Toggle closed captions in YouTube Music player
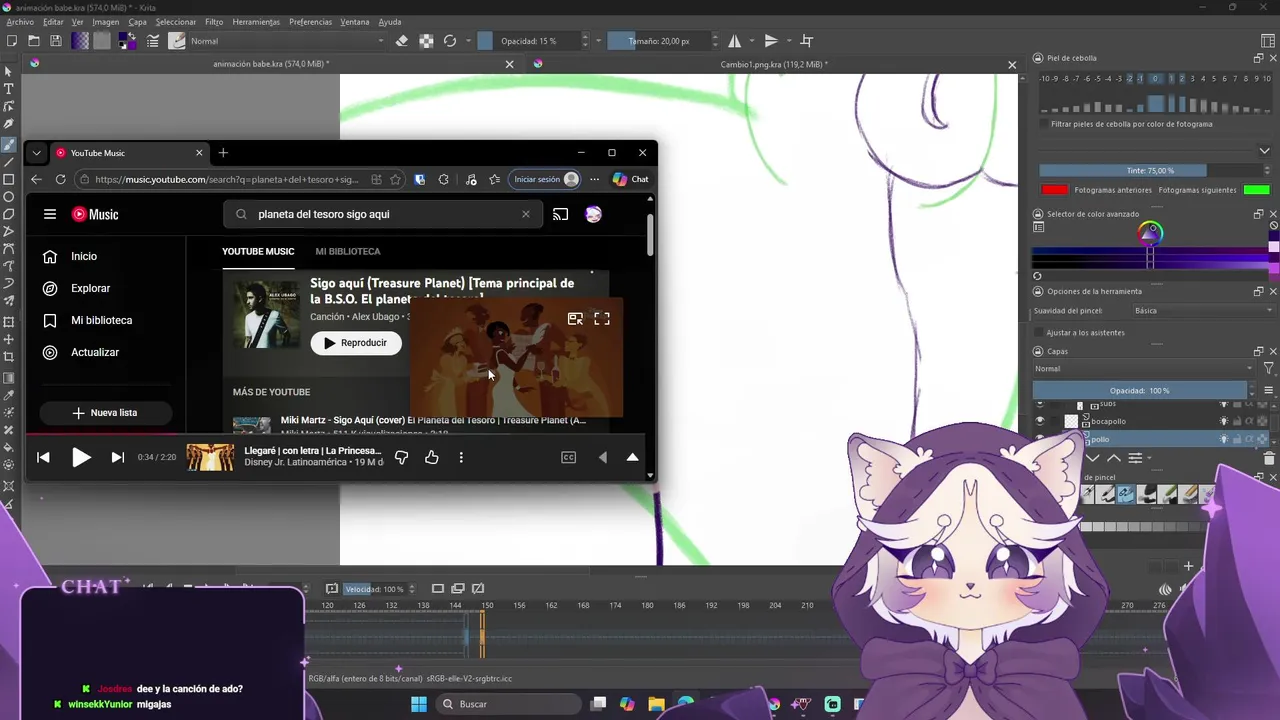Image resolution: width=1280 pixels, height=720 pixels. [568, 457]
